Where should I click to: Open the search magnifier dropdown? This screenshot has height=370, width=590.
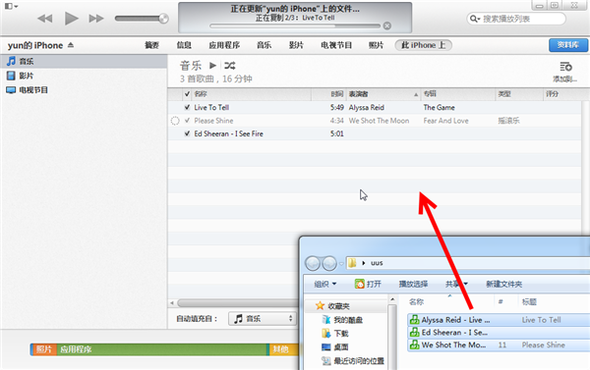[x=475, y=18]
